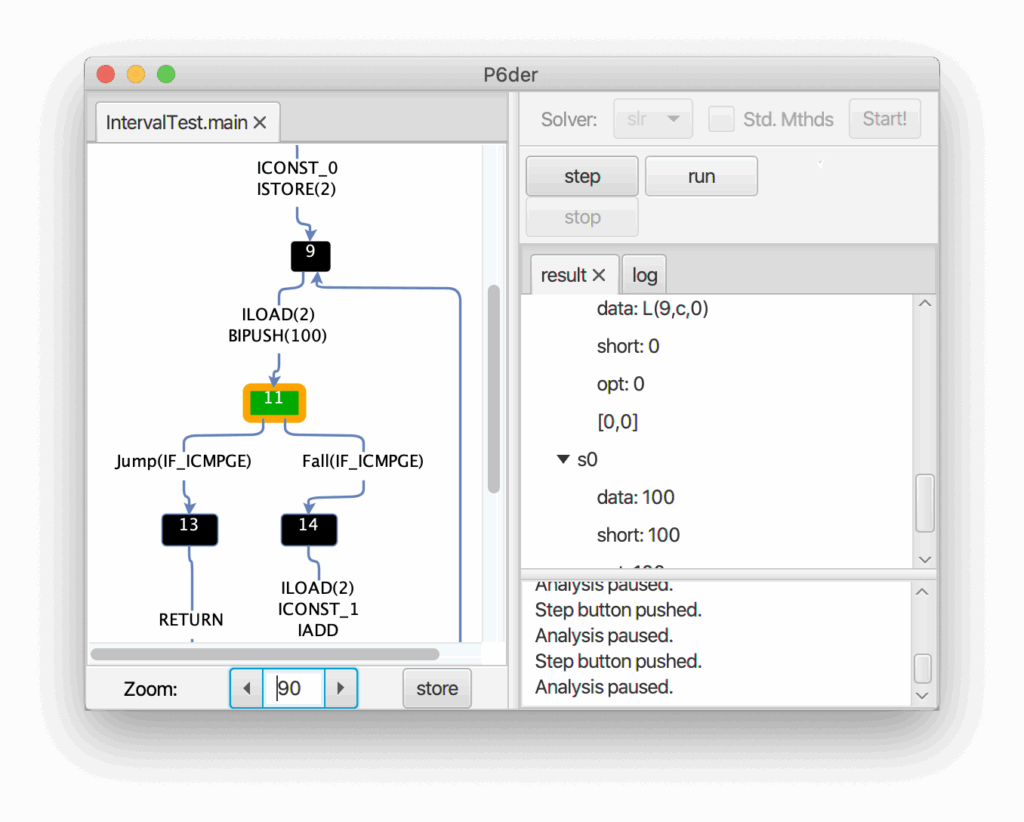Open the Solver dropdown
The height and width of the screenshot is (822, 1024).
(653, 119)
